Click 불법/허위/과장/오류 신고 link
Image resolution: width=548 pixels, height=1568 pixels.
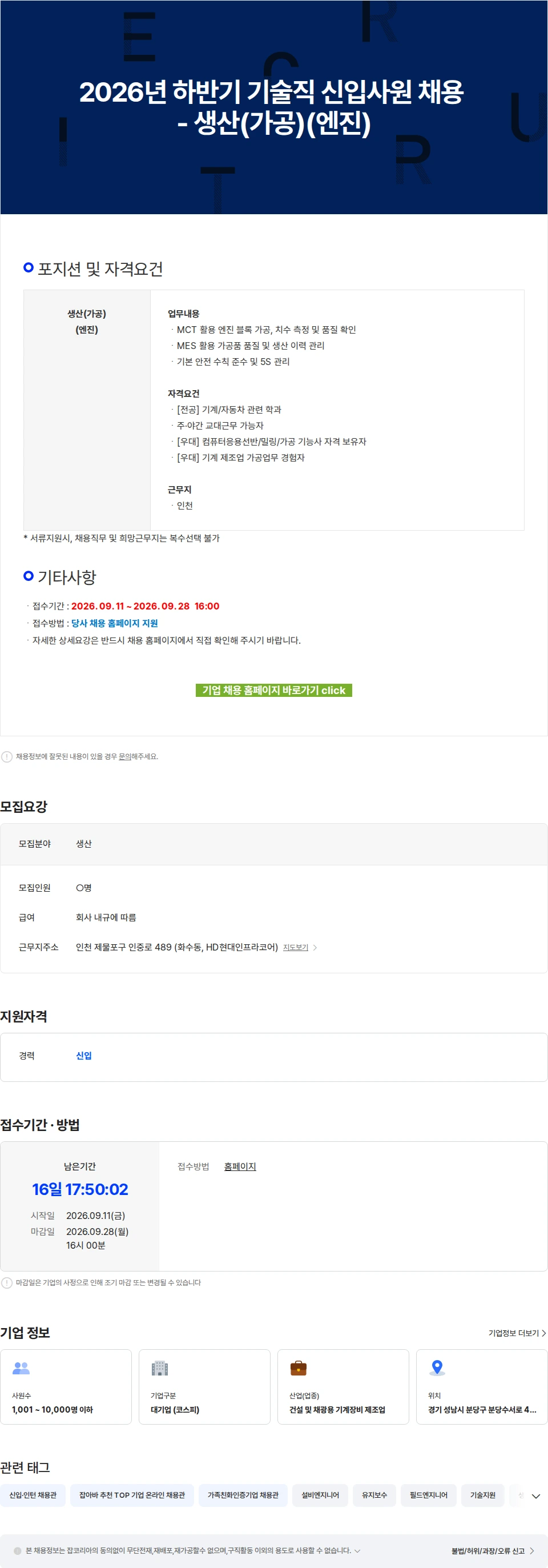point(493,1551)
